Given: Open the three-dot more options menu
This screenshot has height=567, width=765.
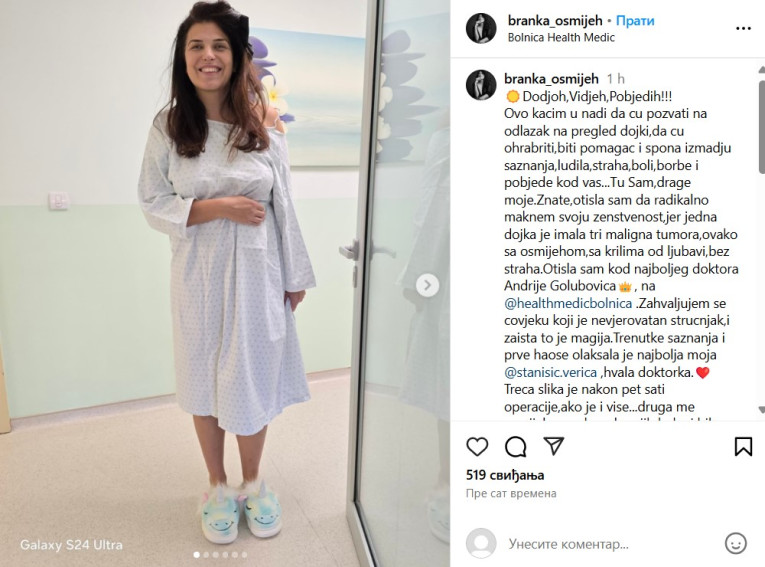Looking at the screenshot, I should coord(743,29).
